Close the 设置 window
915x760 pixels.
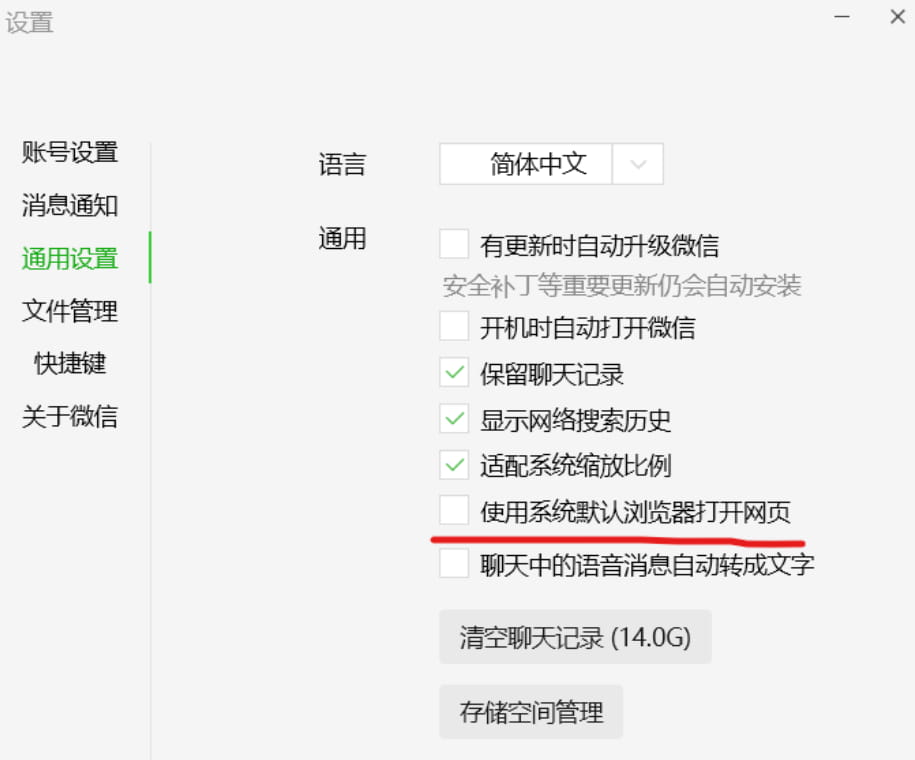pyautogui.click(x=897, y=17)
